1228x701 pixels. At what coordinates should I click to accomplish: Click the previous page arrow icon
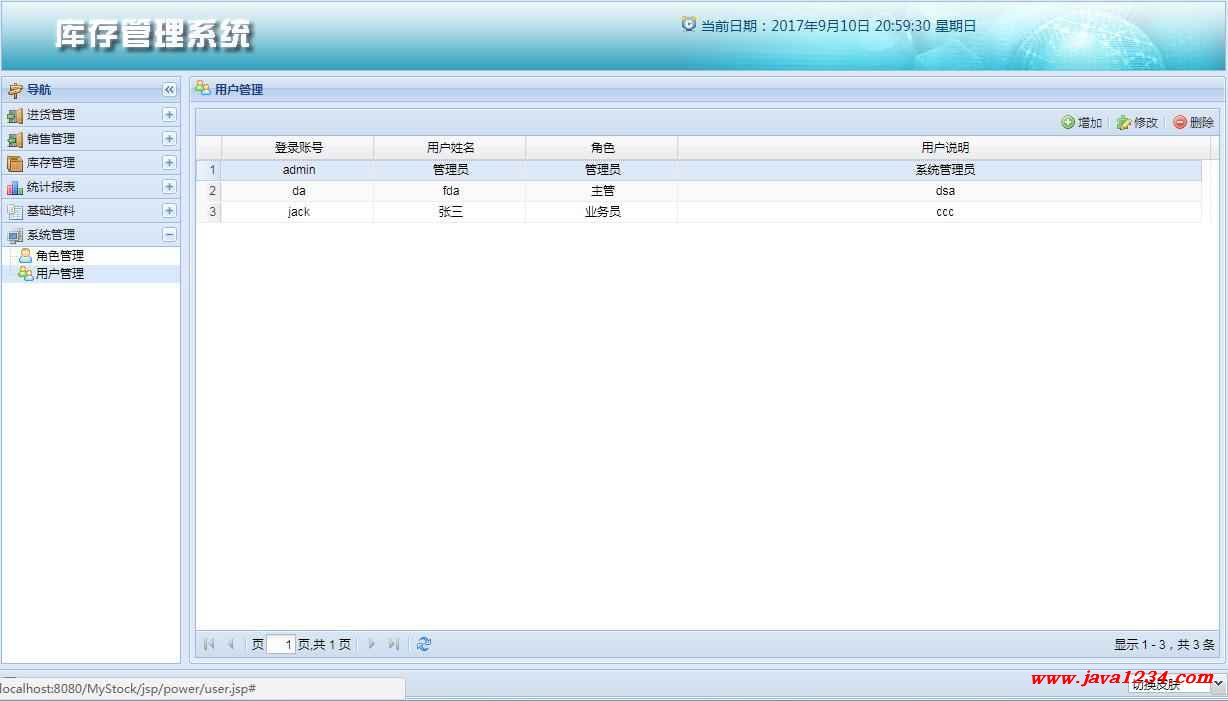(231, 644)
